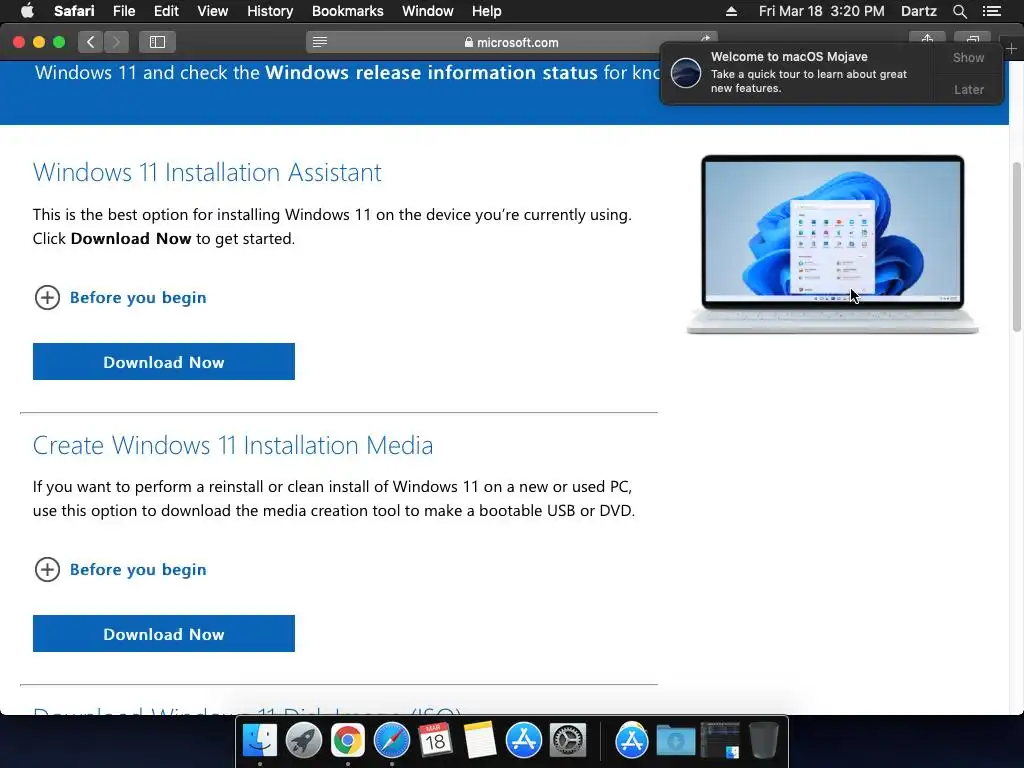Open a new Safari tab with plus

[x=1011, y=48]
